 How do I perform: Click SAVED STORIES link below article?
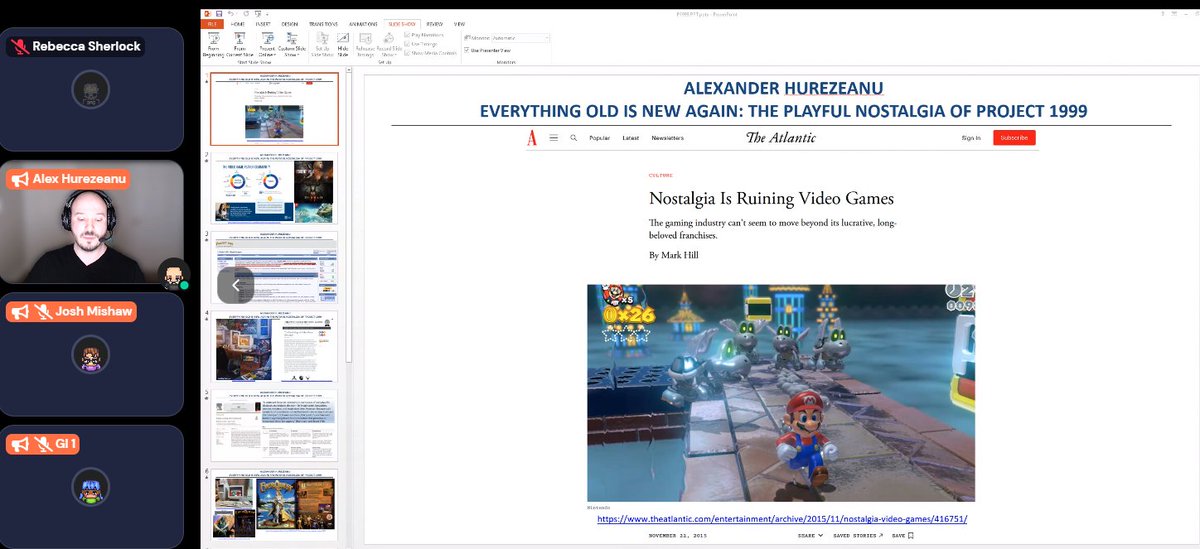click(857, 536)
